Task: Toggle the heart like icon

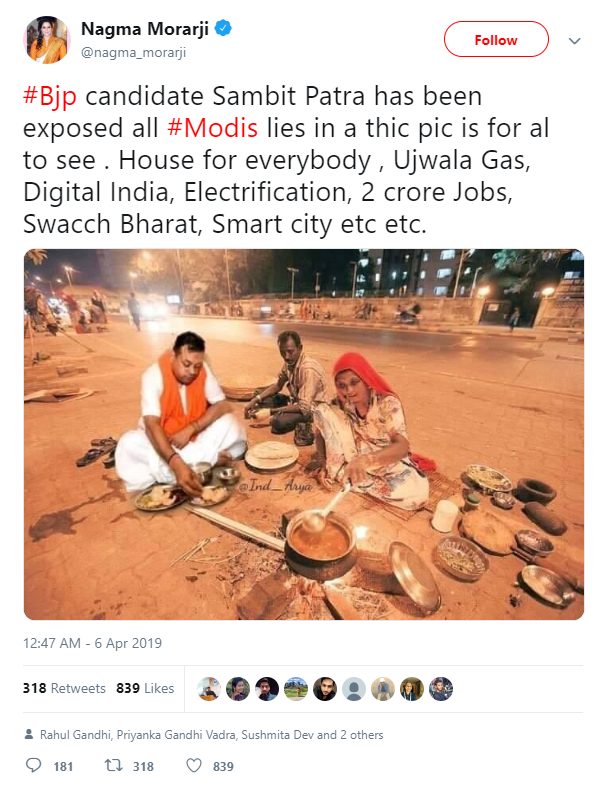Action: (x=194, y=765)
